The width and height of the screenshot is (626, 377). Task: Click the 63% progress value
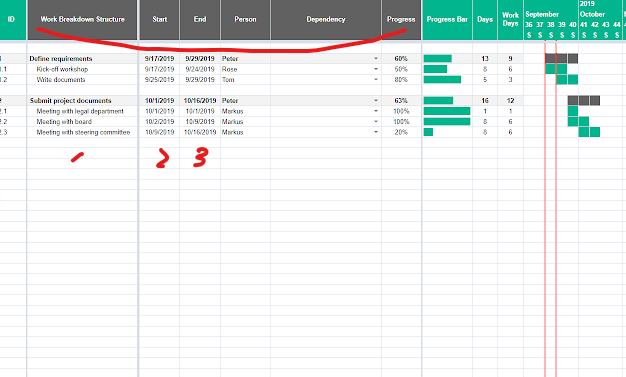click(x=401, y=101)
